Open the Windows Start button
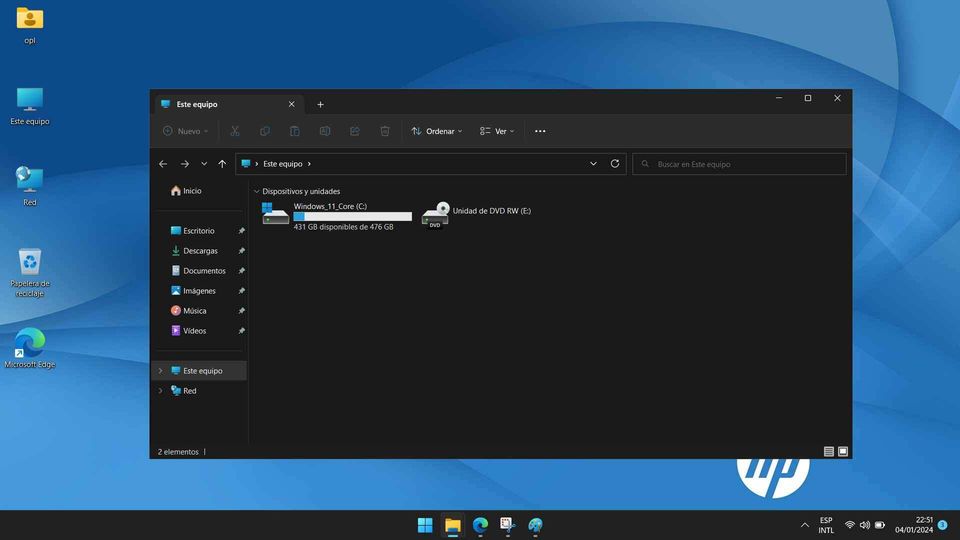The image size is (960, 540). (425, 525)
